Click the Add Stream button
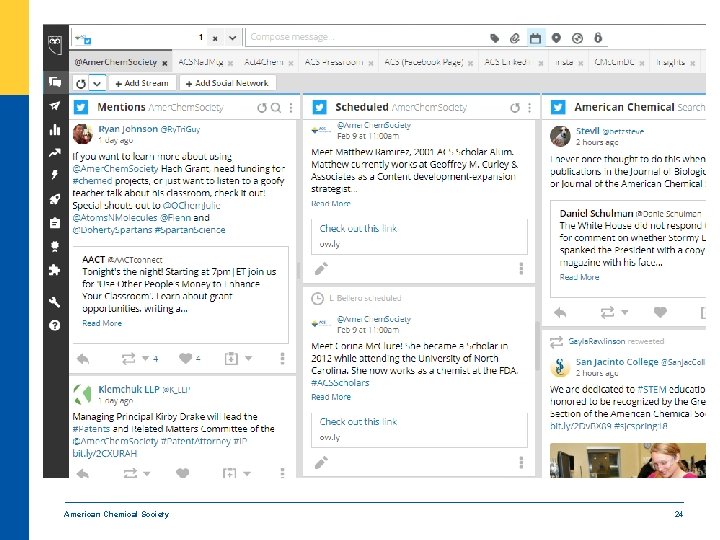The width and height of the screenshot is (720, 540). [142, 83]
